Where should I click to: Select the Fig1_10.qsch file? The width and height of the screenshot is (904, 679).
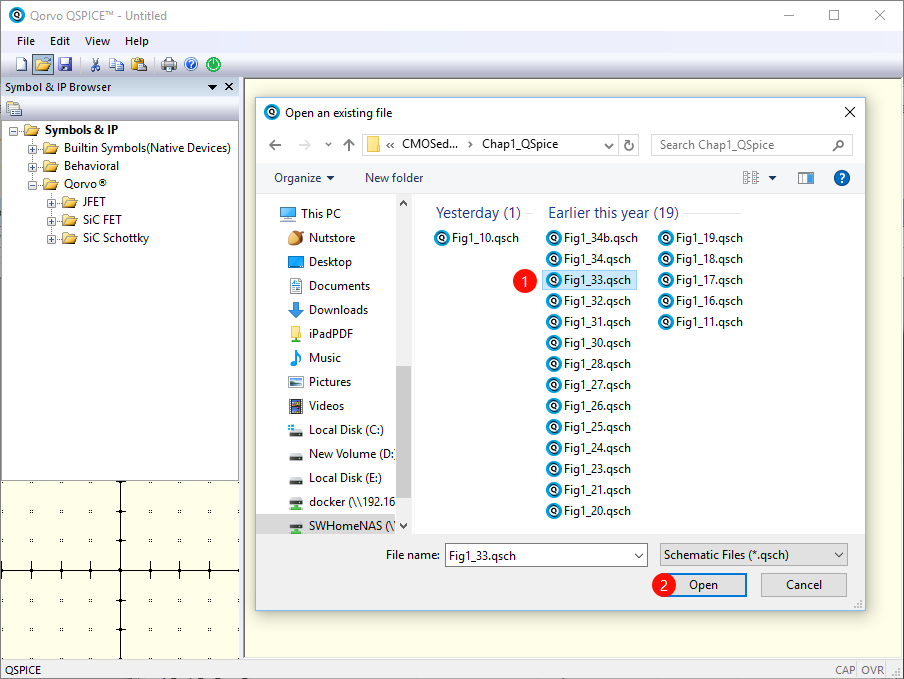[476, 238]
